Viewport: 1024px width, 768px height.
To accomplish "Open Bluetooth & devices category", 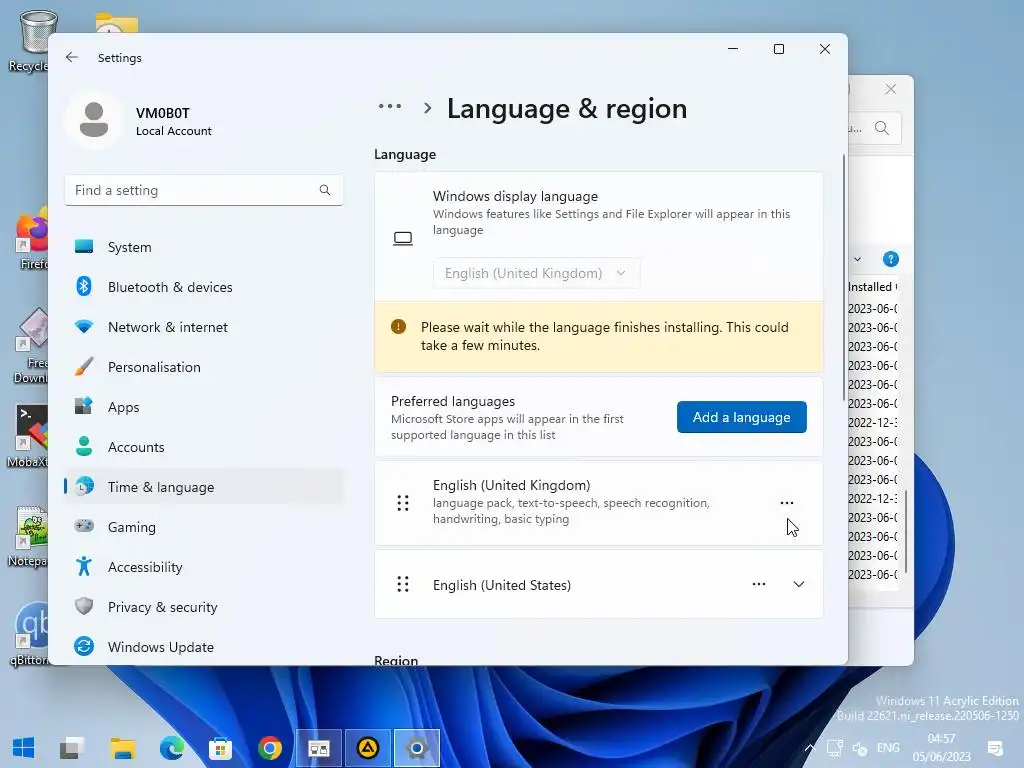I will click(204, 287).
